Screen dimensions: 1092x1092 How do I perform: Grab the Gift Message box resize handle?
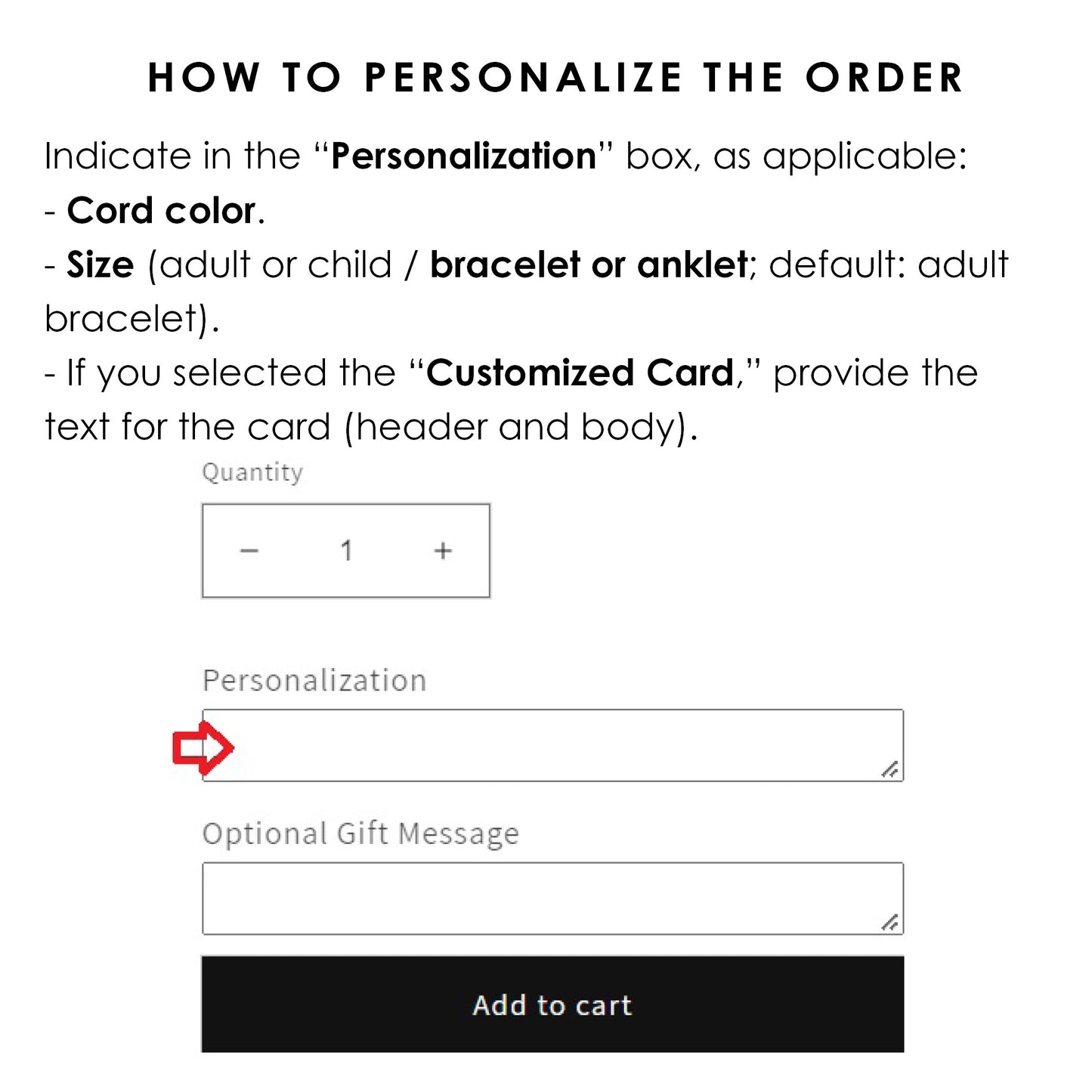click(x=890, y=922)
